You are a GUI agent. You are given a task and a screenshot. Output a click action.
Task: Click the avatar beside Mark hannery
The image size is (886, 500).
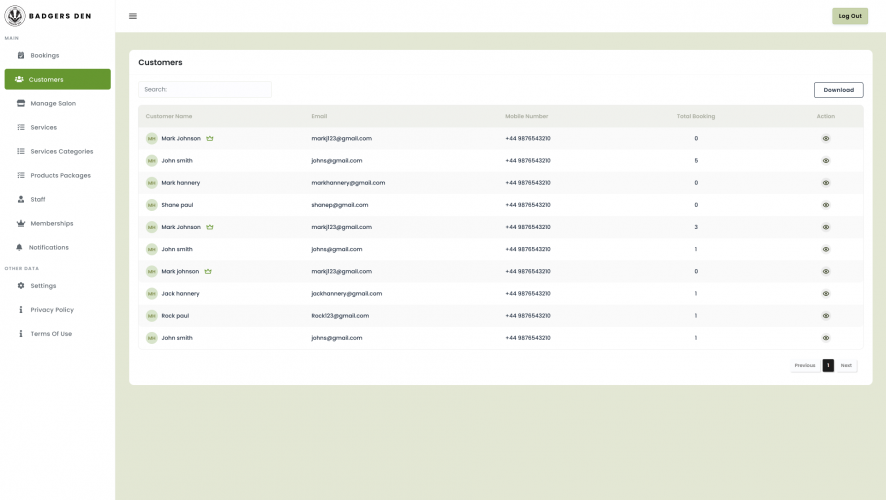pos(151,183)
